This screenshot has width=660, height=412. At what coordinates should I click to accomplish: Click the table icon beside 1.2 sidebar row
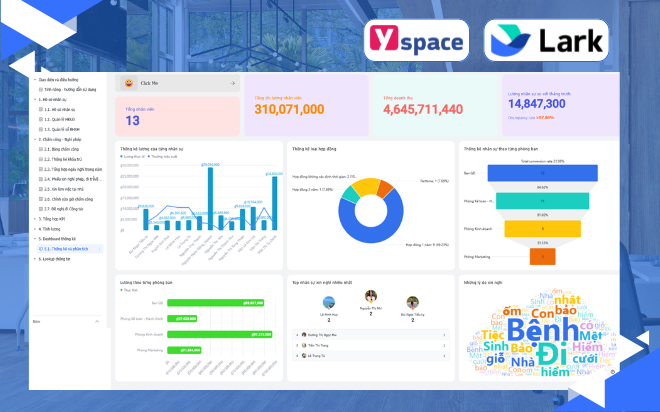41,120
